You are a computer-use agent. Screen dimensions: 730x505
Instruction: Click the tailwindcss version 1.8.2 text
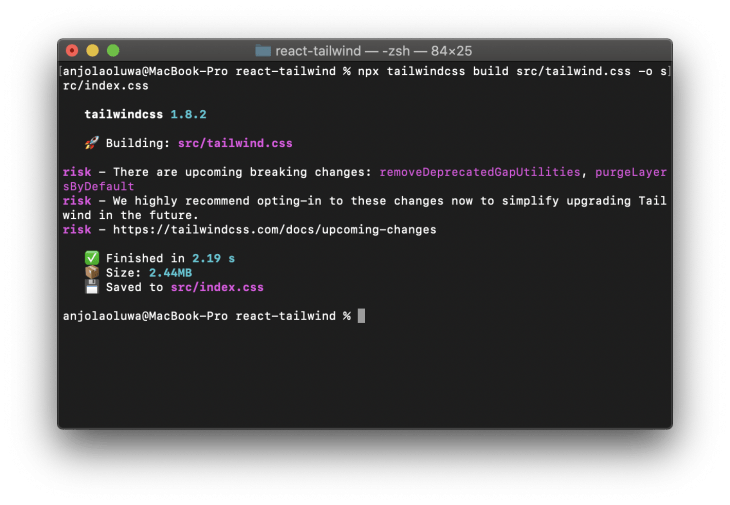coord(189,114)
